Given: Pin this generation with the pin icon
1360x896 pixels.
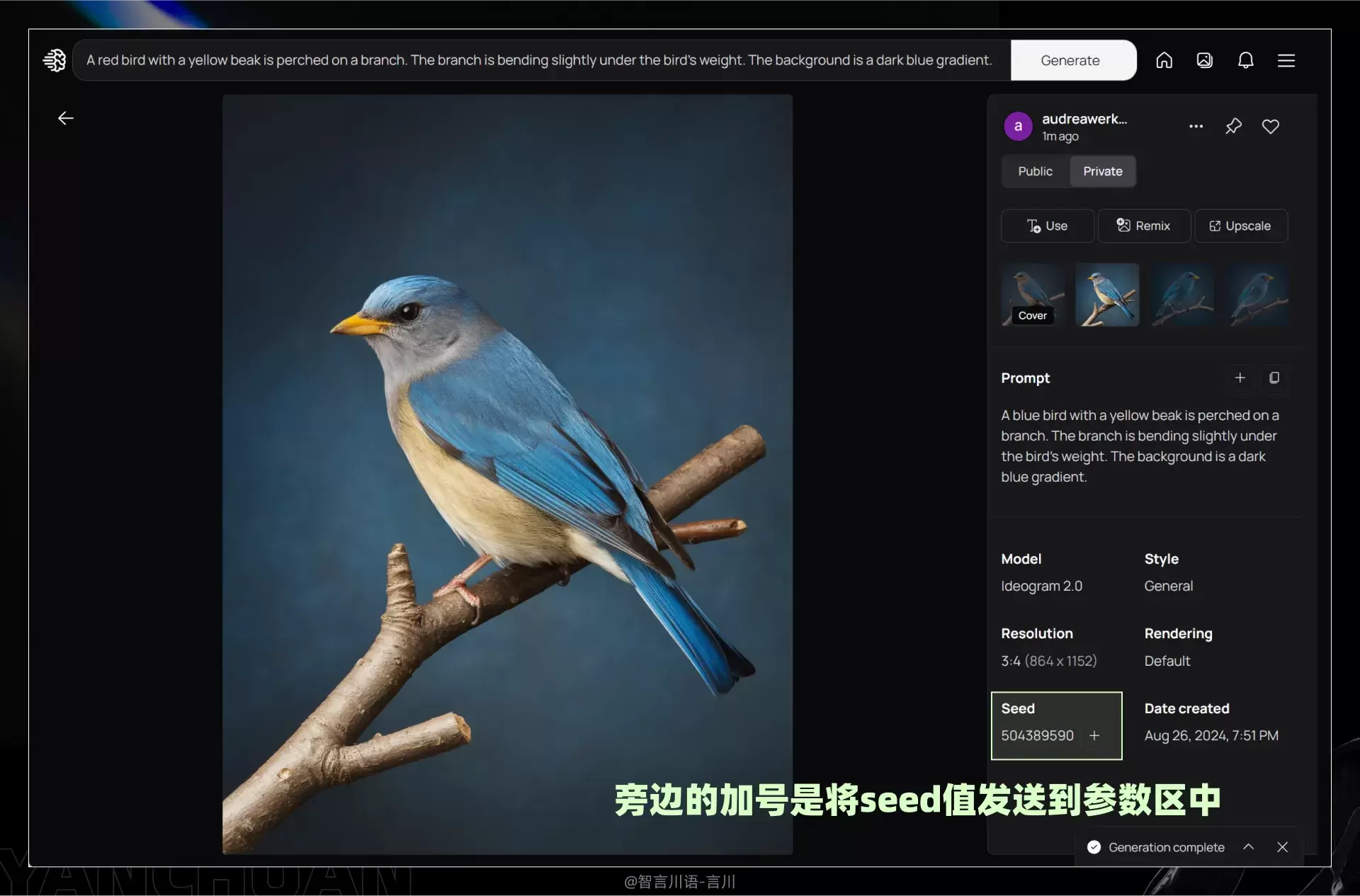Looking at the screenshot, I should [1233, 126].
